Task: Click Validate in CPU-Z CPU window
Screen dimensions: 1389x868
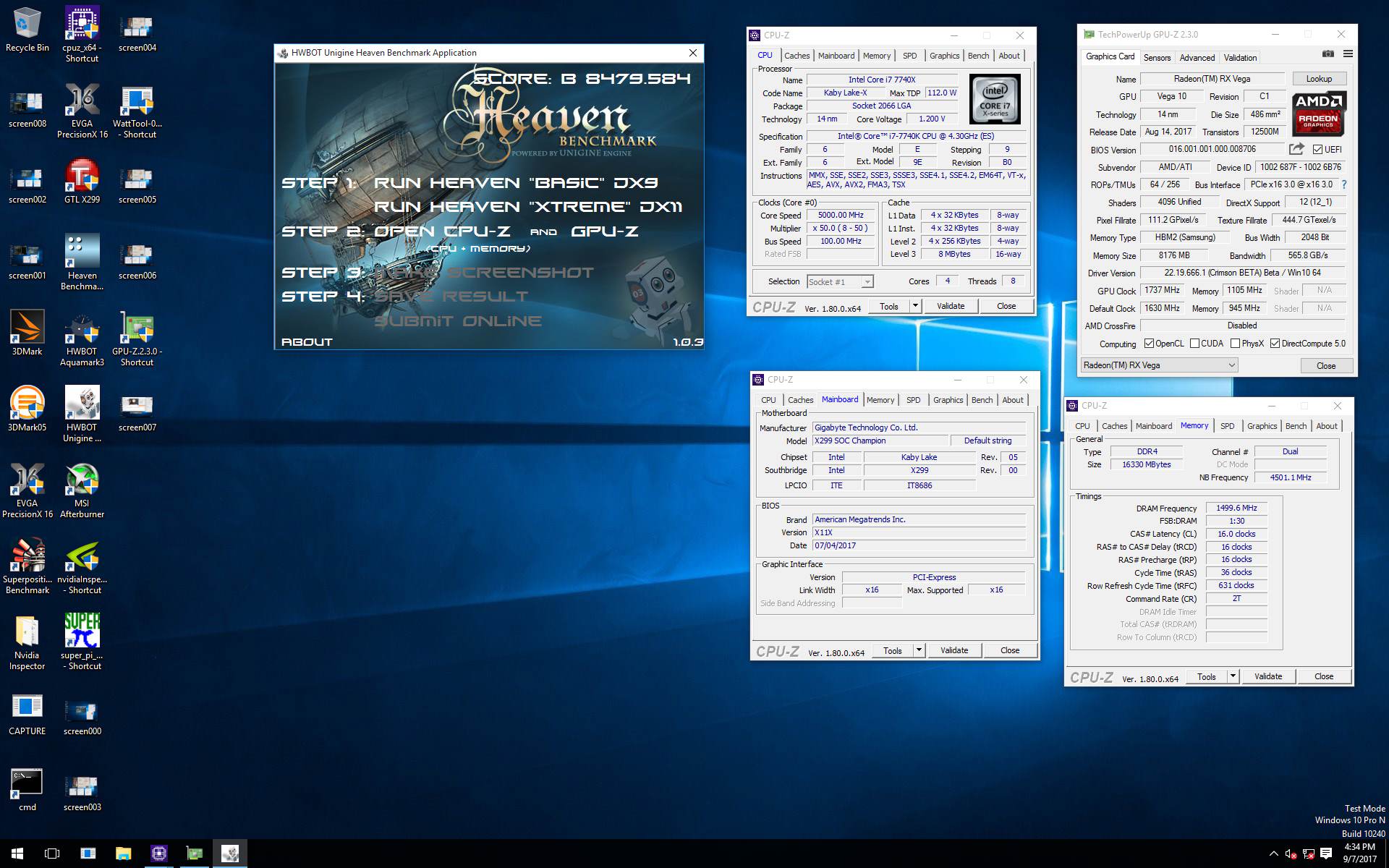Action: (x=951, y=306)
